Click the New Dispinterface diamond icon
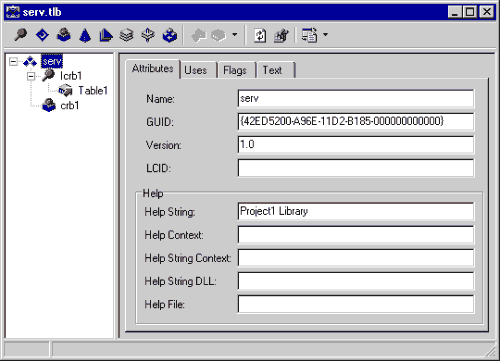Screen dimensions: 500x361 (42, 35)
